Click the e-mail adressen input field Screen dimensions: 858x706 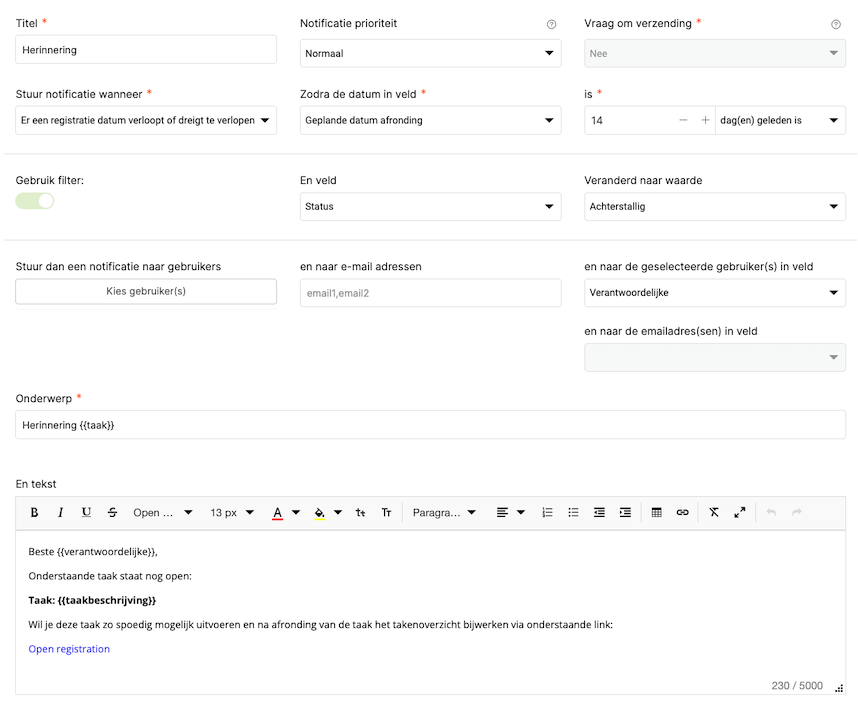430,293
